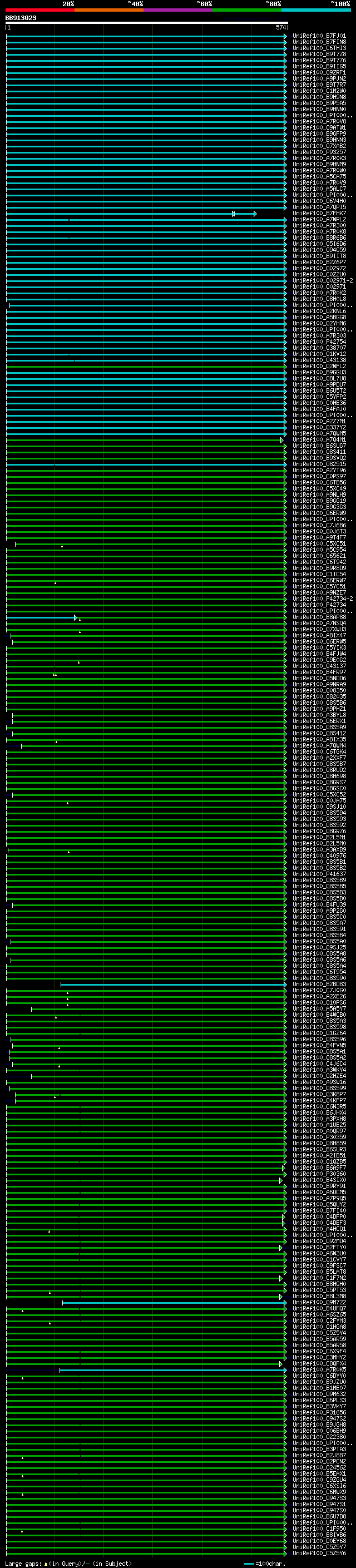Select the label UniRef100_A7R300

(x=319, y=225)
